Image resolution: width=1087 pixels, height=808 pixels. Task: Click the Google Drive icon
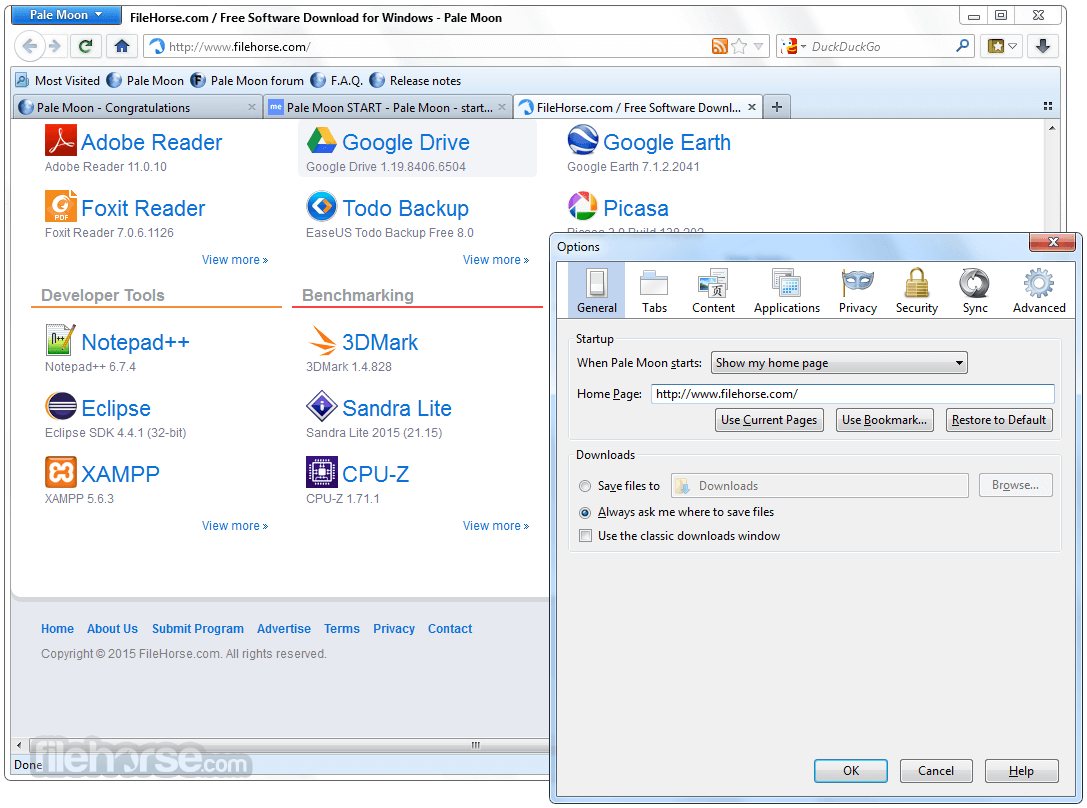[322, 141]
